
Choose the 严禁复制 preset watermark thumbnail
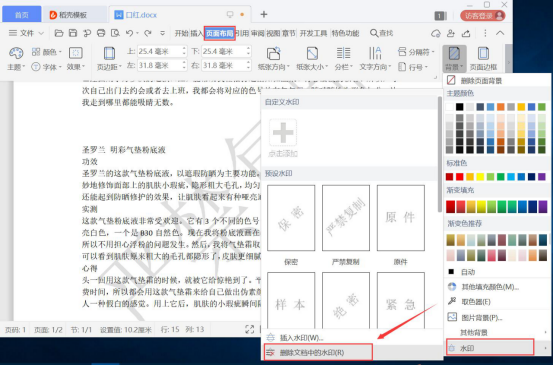coord(346,218)
